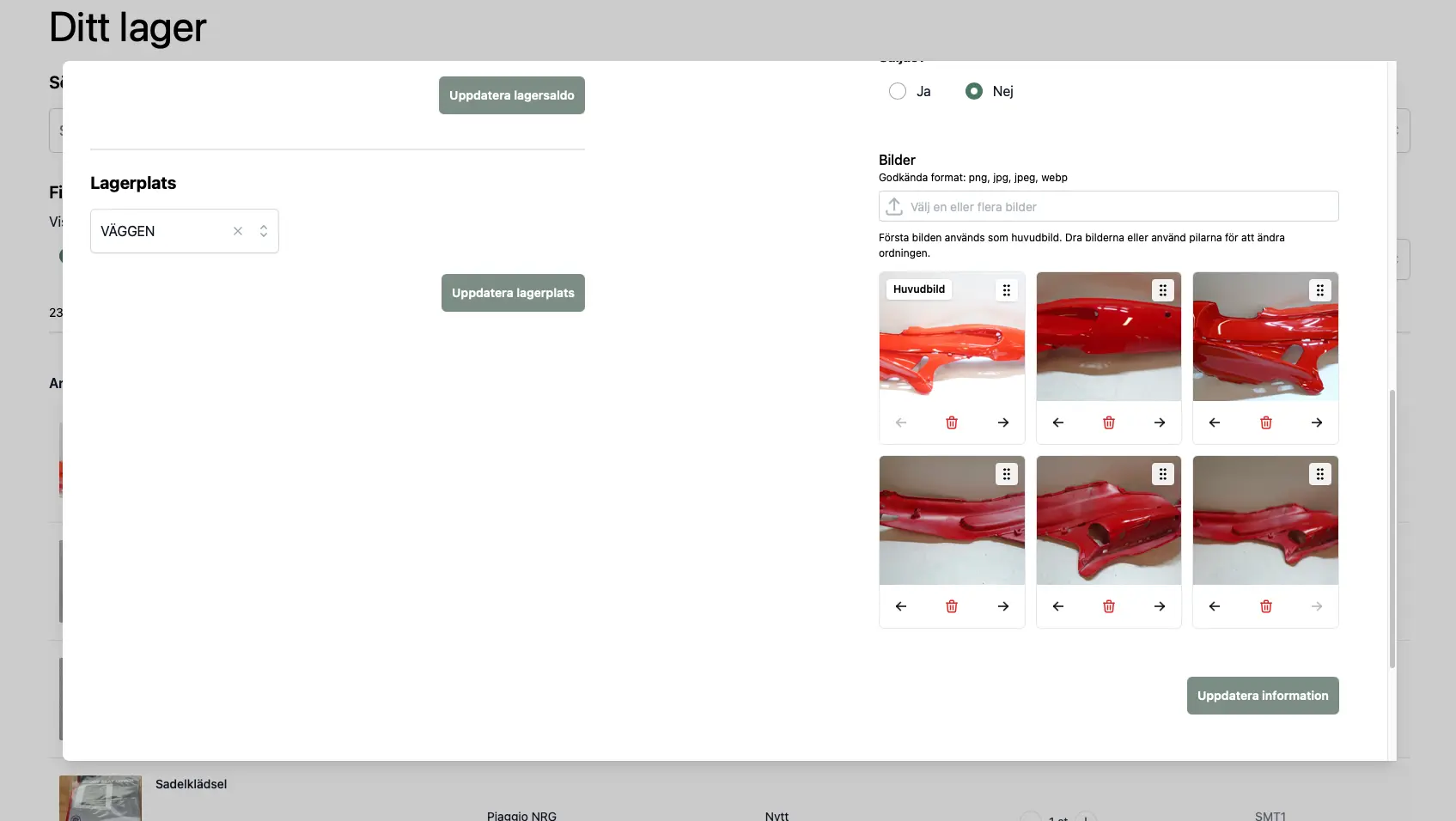Click the Uppdatera information button
This screenshot has width=1456, height=821.
click(1263, 696)
